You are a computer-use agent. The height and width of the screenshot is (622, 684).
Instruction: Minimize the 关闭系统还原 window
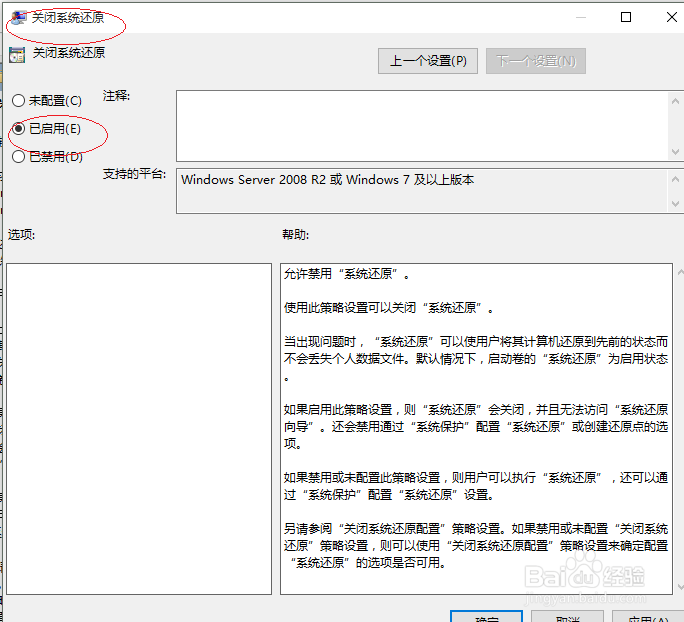581,17
